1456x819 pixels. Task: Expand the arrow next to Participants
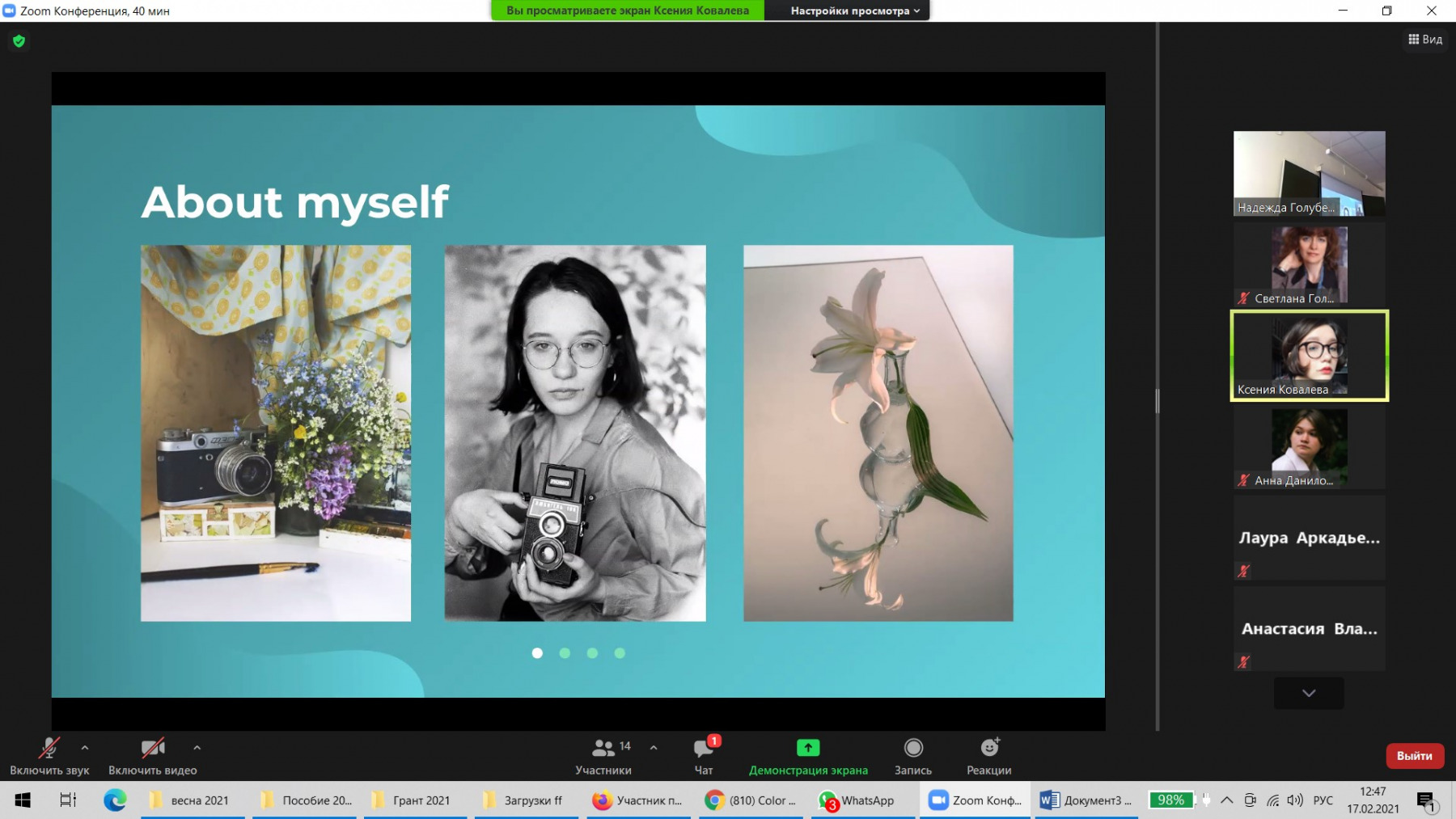click(x=654, y=748)
